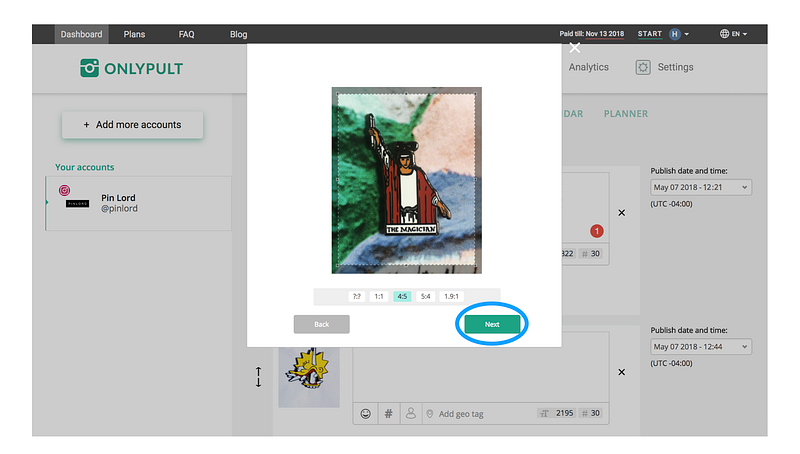Open the May 07 2018 - 12:21 date dropdown
Viewport: 800px width, 454px height.
tap(701, 187)
